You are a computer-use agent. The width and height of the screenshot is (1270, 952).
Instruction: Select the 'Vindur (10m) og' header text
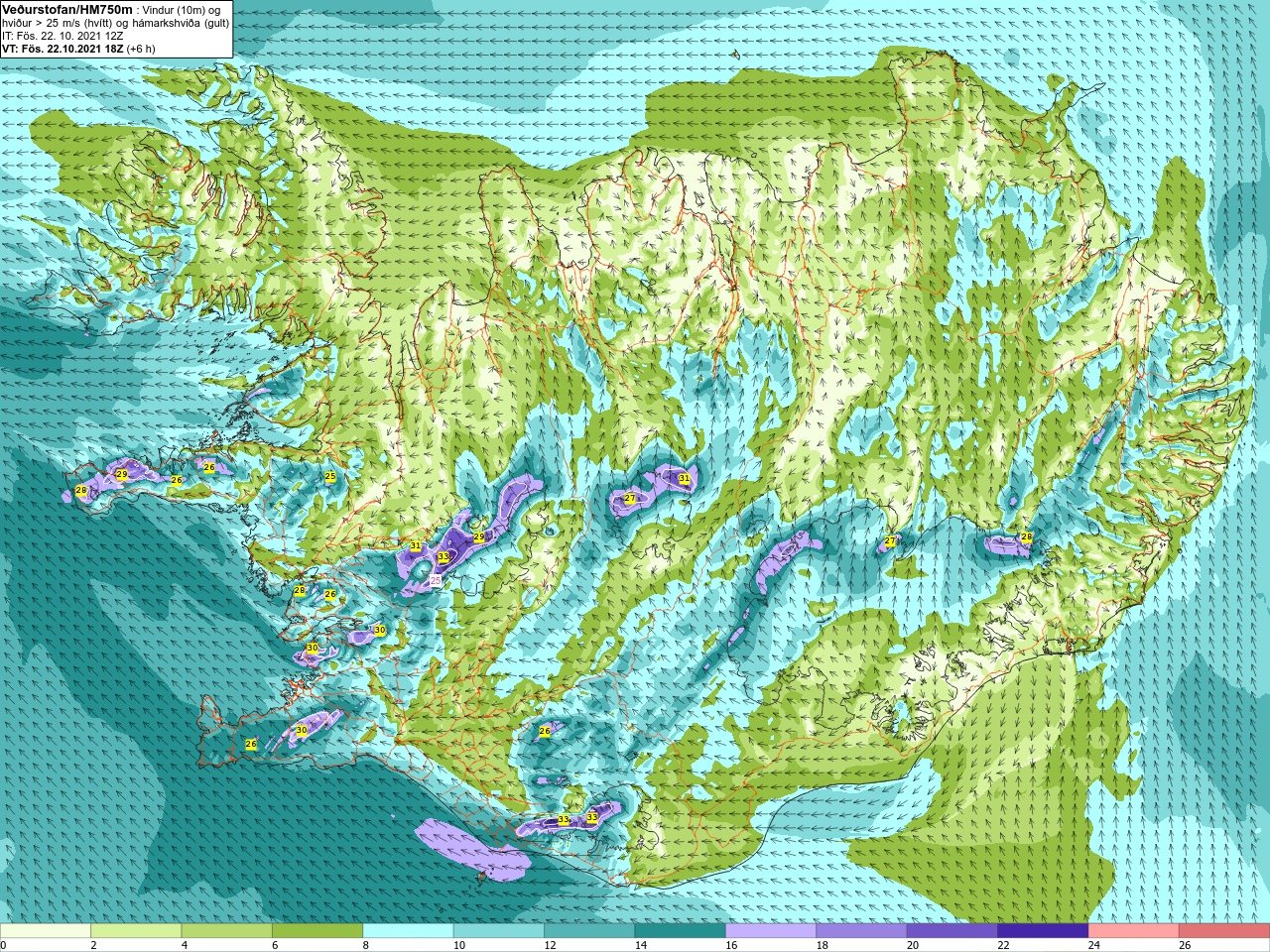coord(182,10)
